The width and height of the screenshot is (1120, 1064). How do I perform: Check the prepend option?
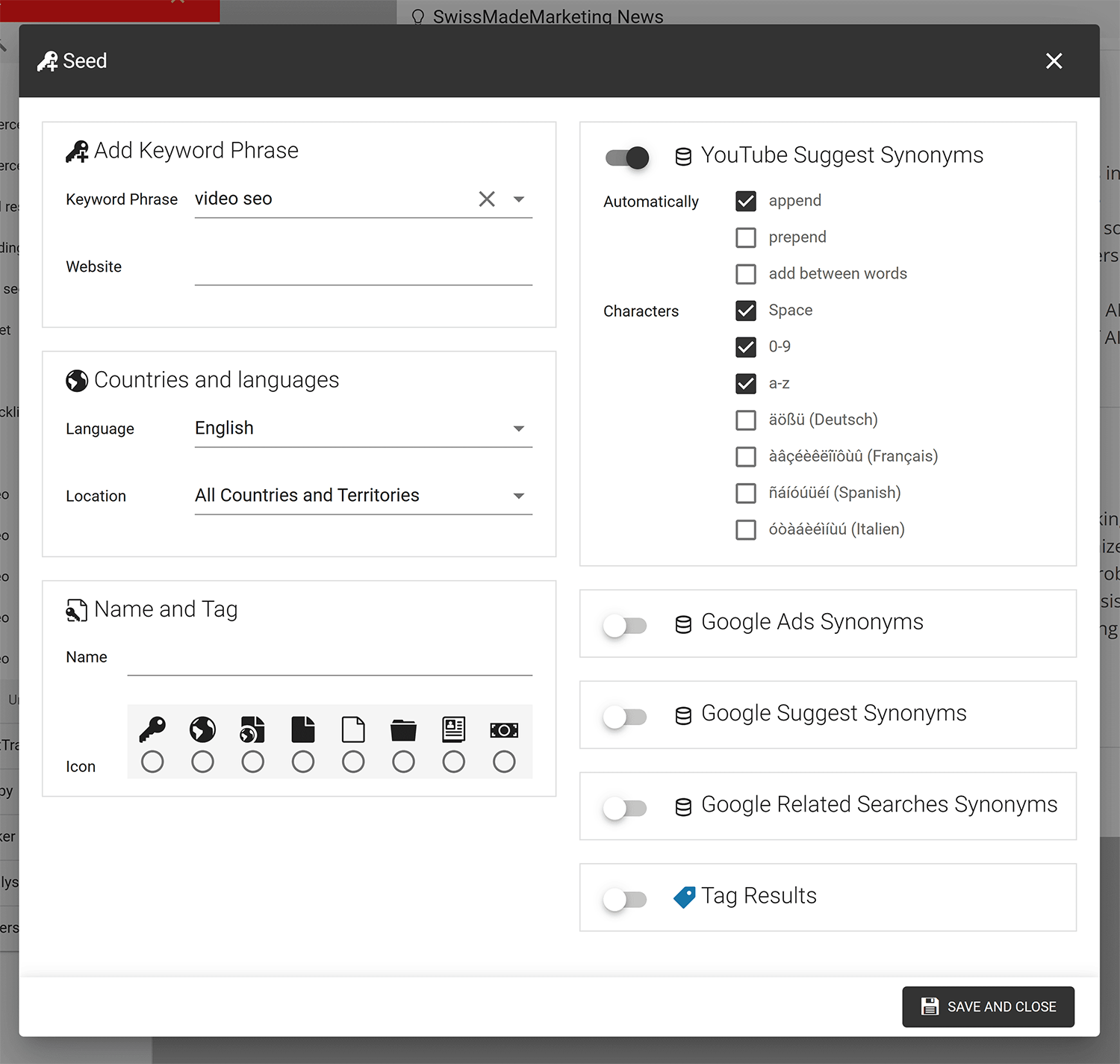[746, 237]
